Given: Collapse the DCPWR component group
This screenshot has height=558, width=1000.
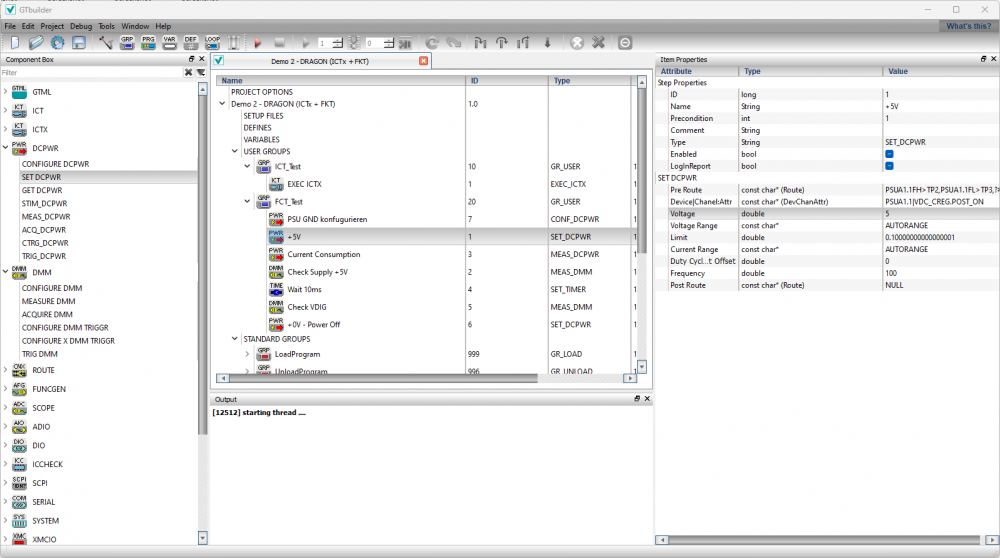Looking at the screenshot, I should pos(5,148).
